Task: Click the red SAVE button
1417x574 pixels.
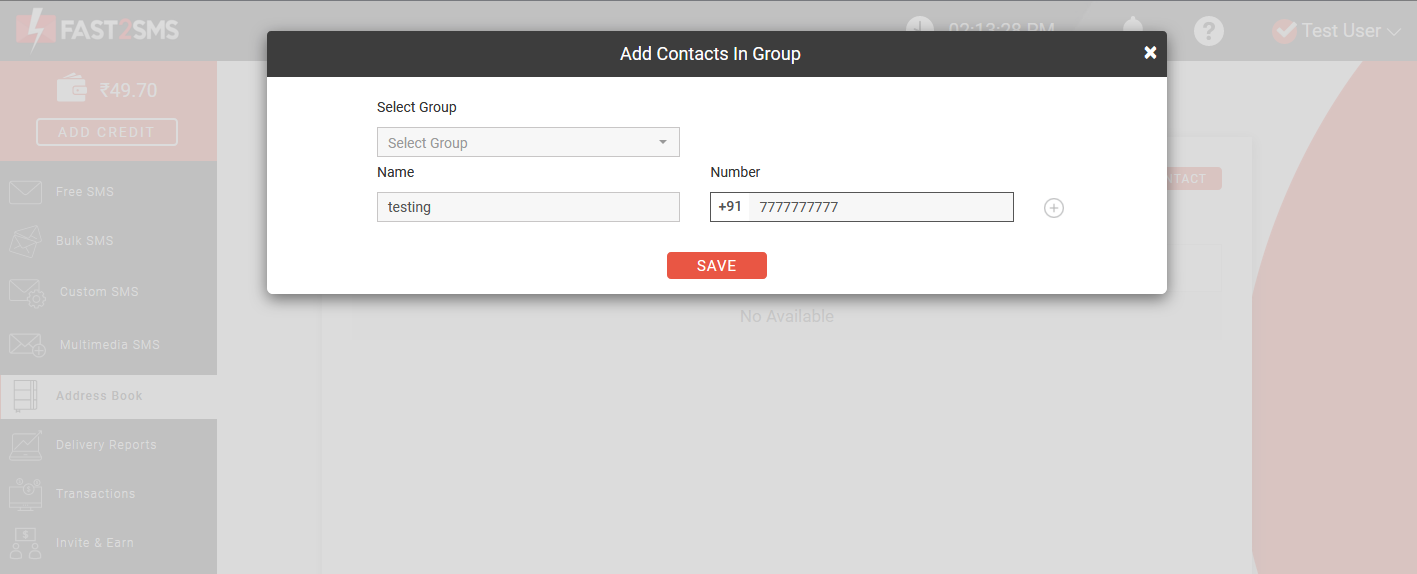Action: click(x=717, y=265)
